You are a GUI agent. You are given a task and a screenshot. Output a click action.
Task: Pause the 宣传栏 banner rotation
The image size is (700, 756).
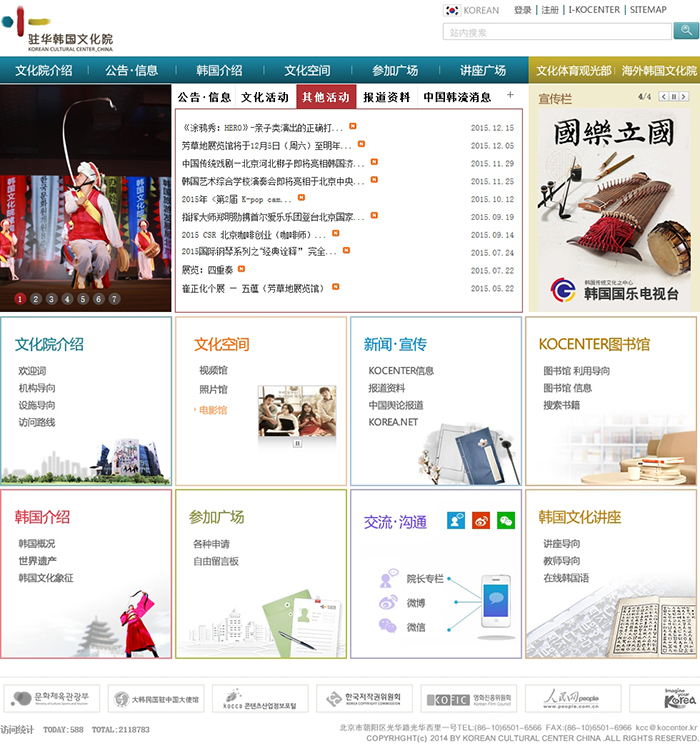[x=673, y=97]
